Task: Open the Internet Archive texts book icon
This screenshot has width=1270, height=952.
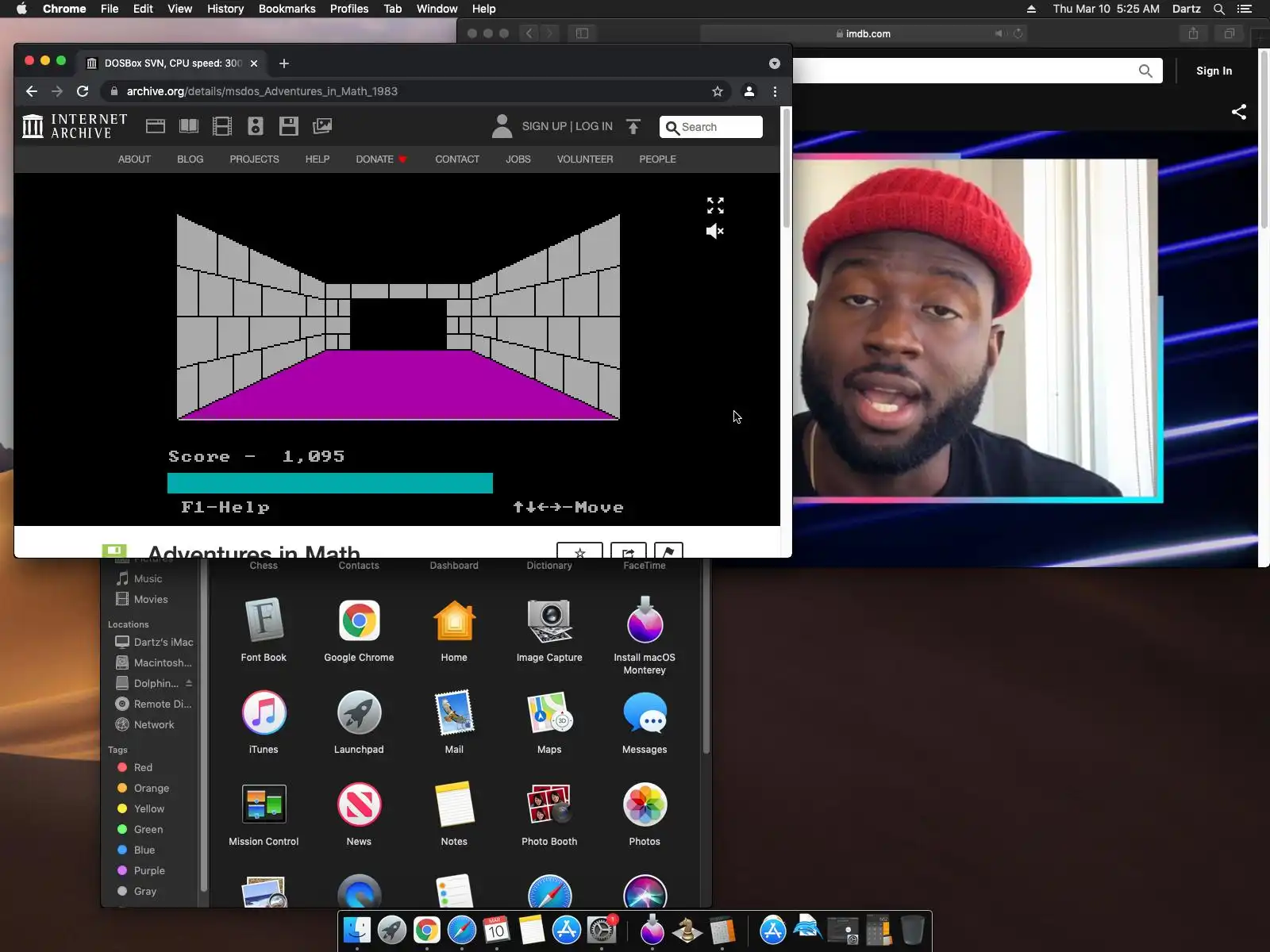Action: pyautogui.click(x=189, y=126)
